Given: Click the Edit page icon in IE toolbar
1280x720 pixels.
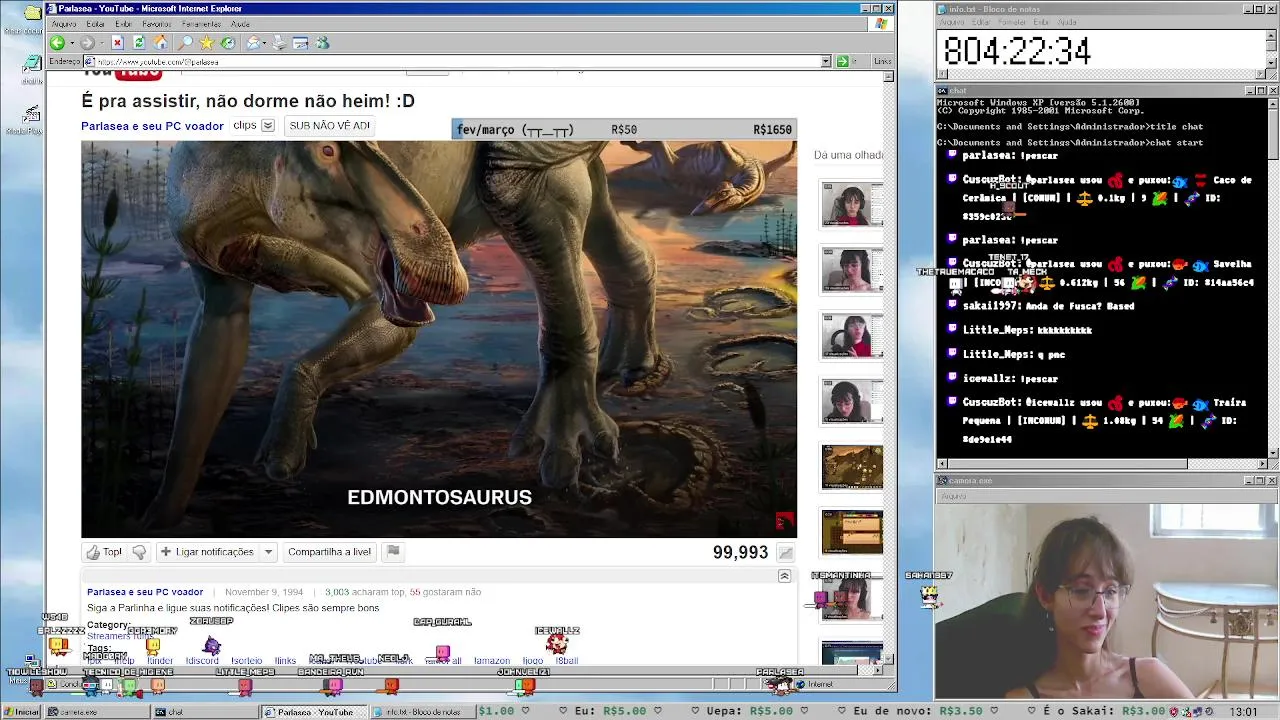Looking at the screenshot, I should (300, 43).
